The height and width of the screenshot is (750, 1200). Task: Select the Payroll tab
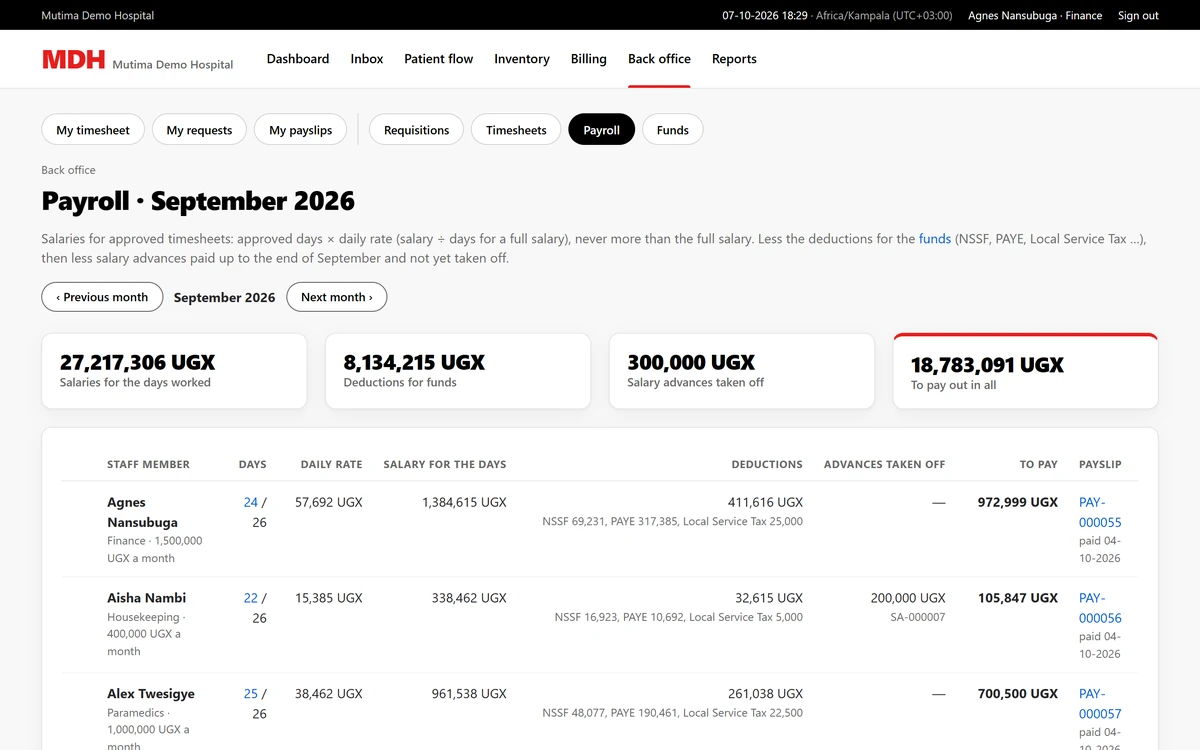point(602,130)
